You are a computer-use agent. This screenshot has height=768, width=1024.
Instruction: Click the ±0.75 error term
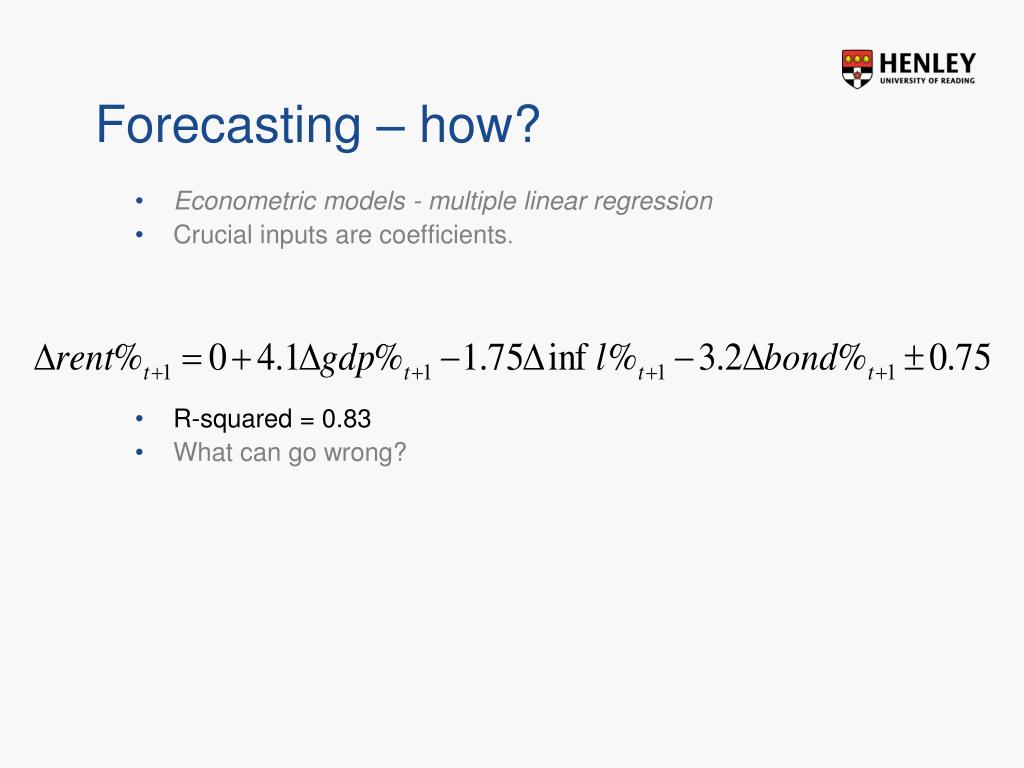[947, 358]
